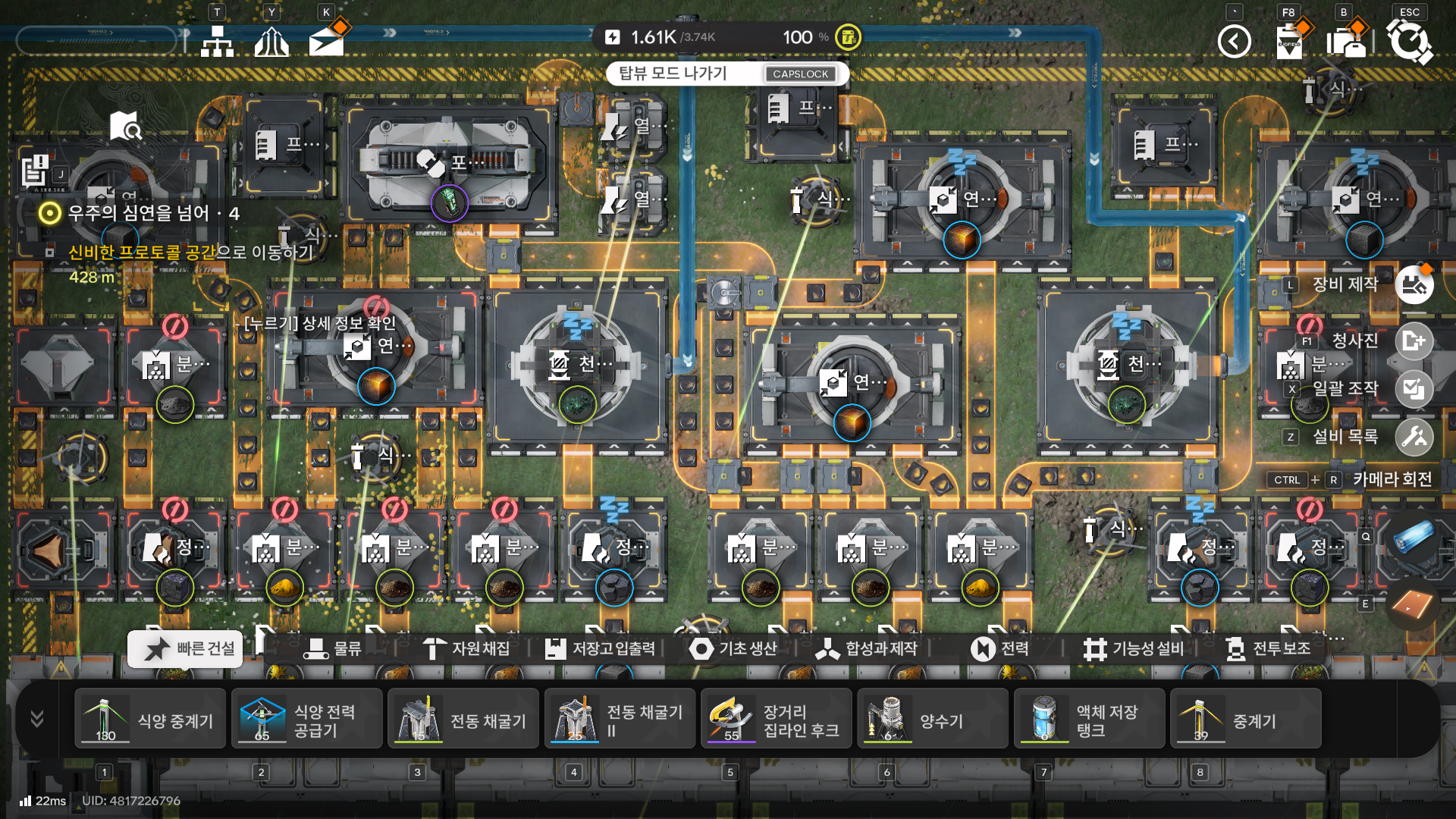Click the back arrow circle icon

(x=1234, y=41)
